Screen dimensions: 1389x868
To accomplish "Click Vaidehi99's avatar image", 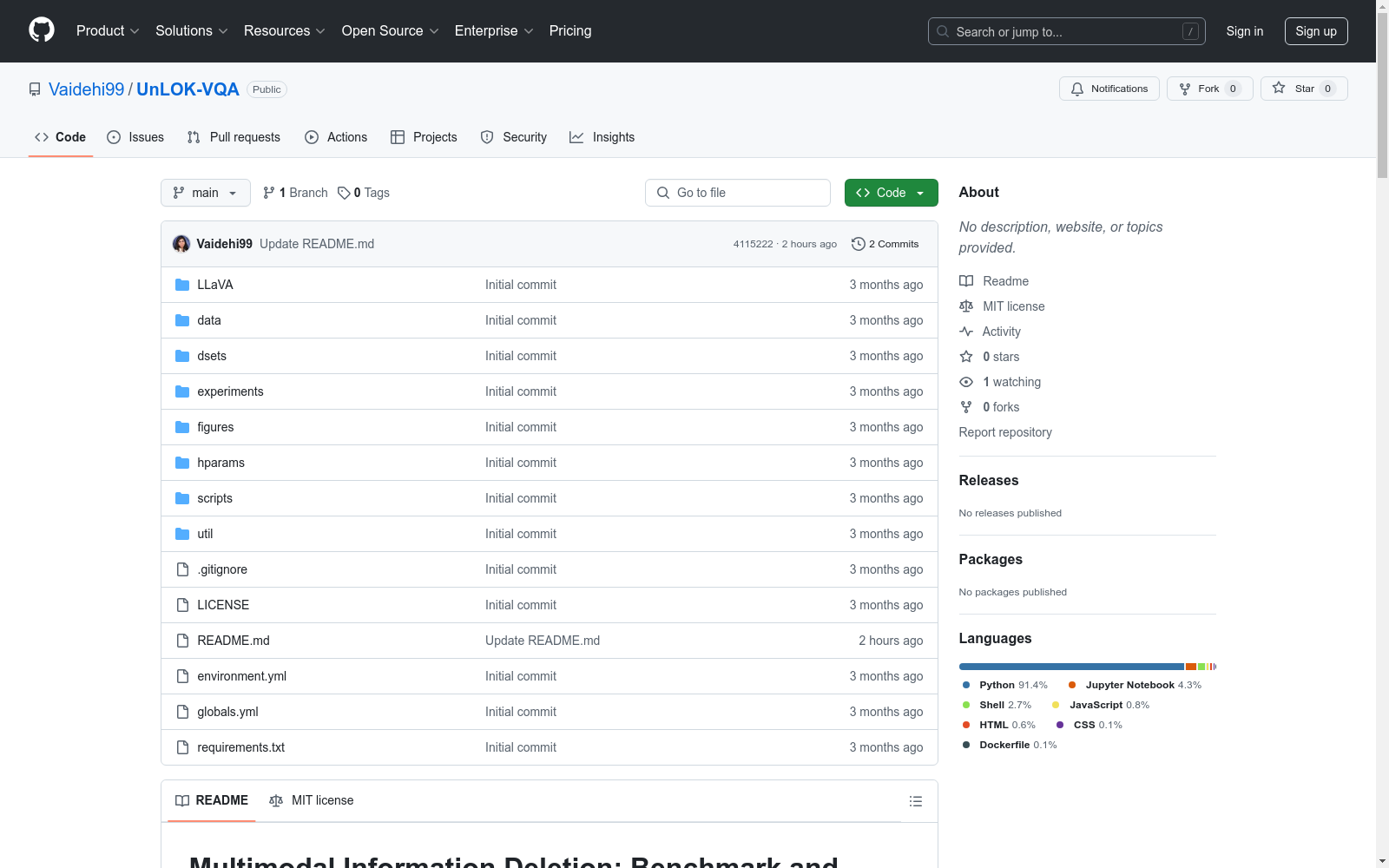I will click(x=181, y=244).
